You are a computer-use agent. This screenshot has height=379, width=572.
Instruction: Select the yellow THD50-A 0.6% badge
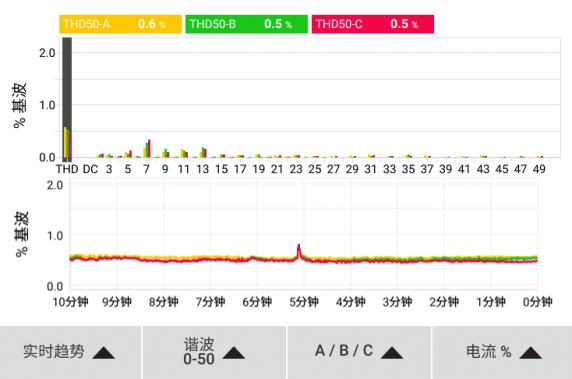pos(120,24)
